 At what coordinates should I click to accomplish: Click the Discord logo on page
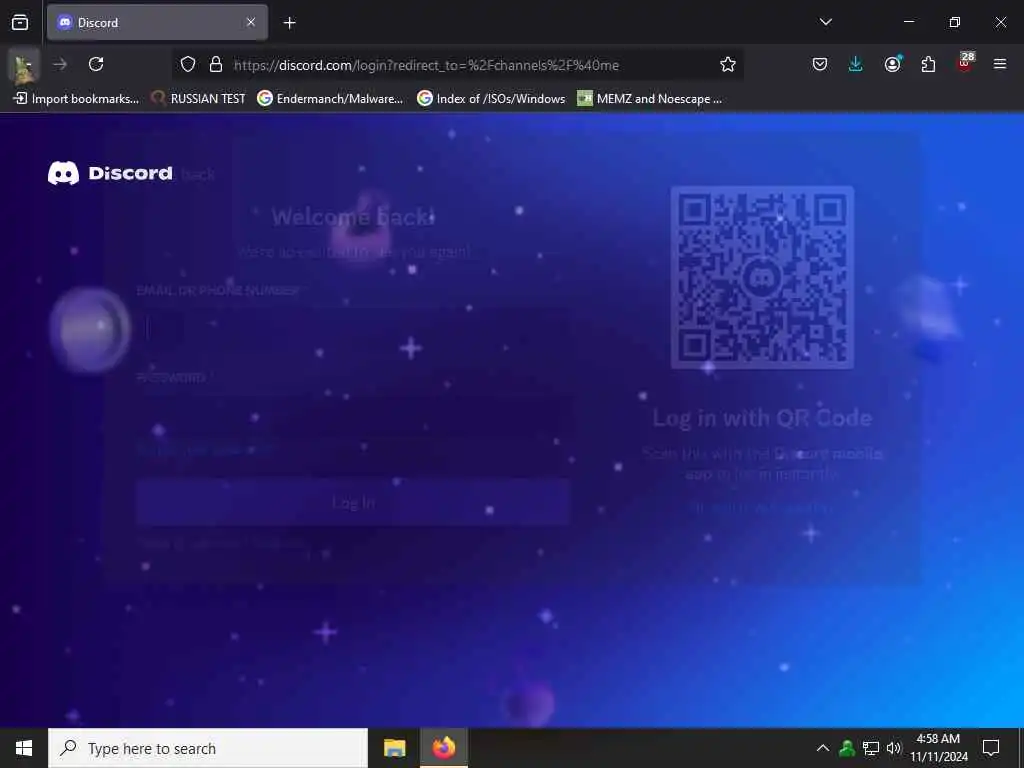tap(110, 173)
